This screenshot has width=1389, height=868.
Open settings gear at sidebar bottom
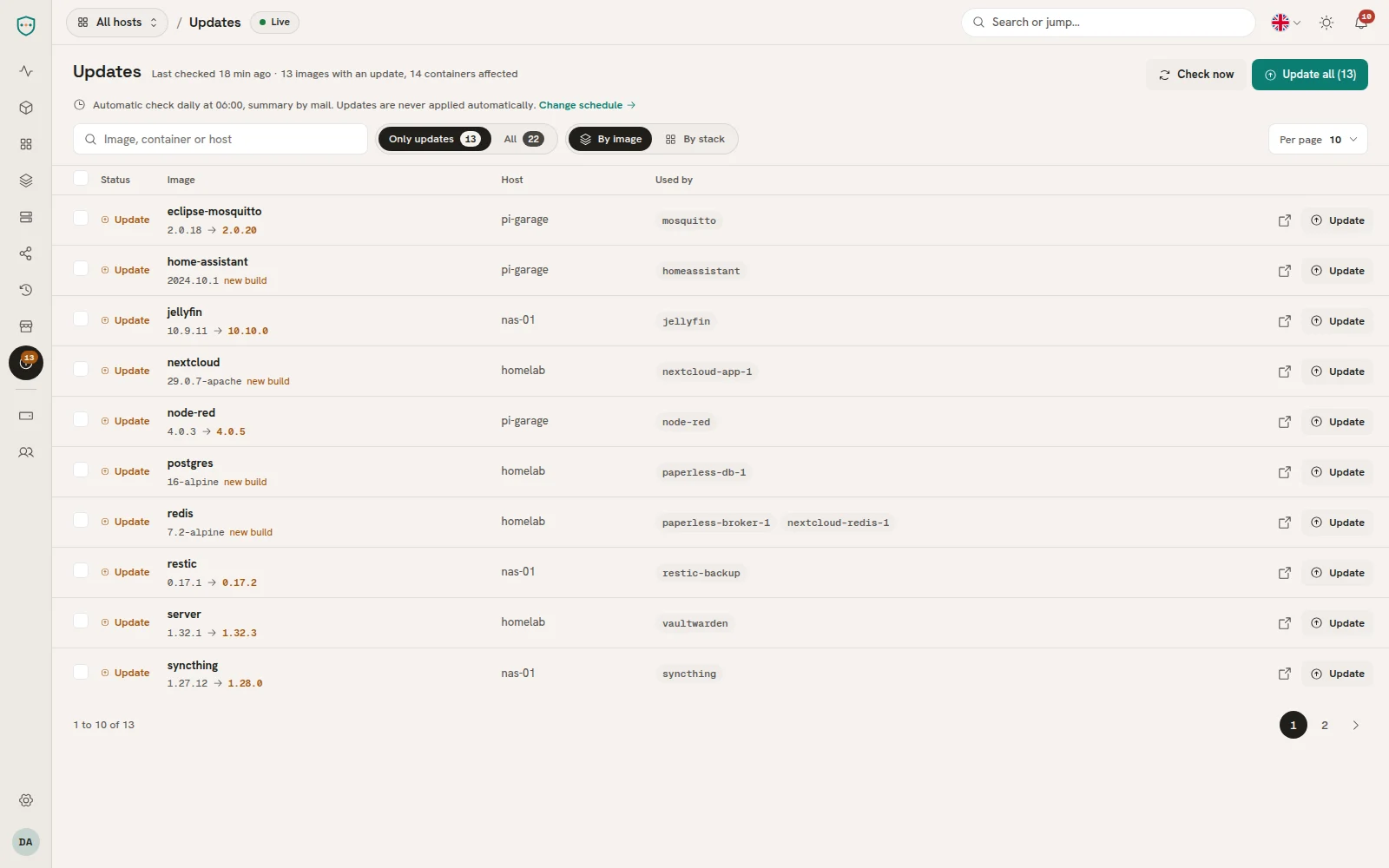pos(26,800)
